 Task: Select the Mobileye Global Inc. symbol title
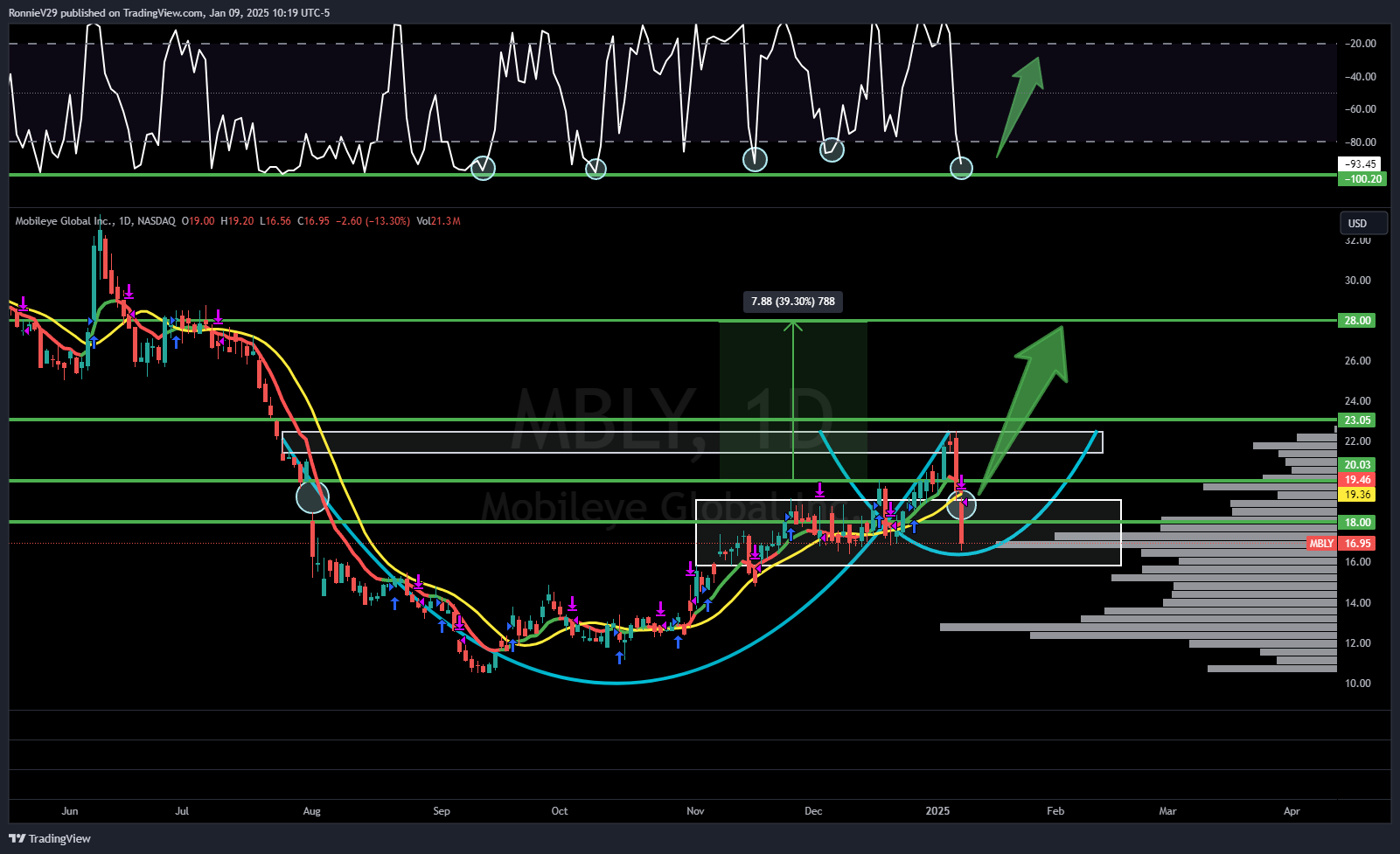pyautogui.click(x=66, y=221)
